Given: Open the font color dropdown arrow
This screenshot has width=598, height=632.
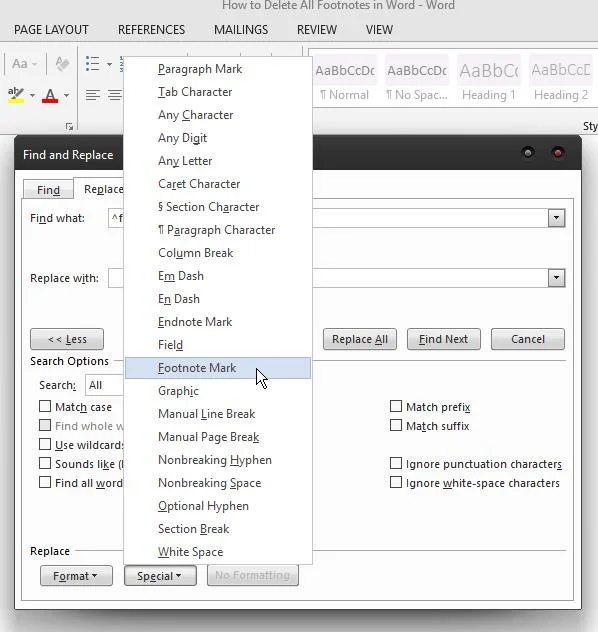Looking at the screenshot, I should point(66,96).
